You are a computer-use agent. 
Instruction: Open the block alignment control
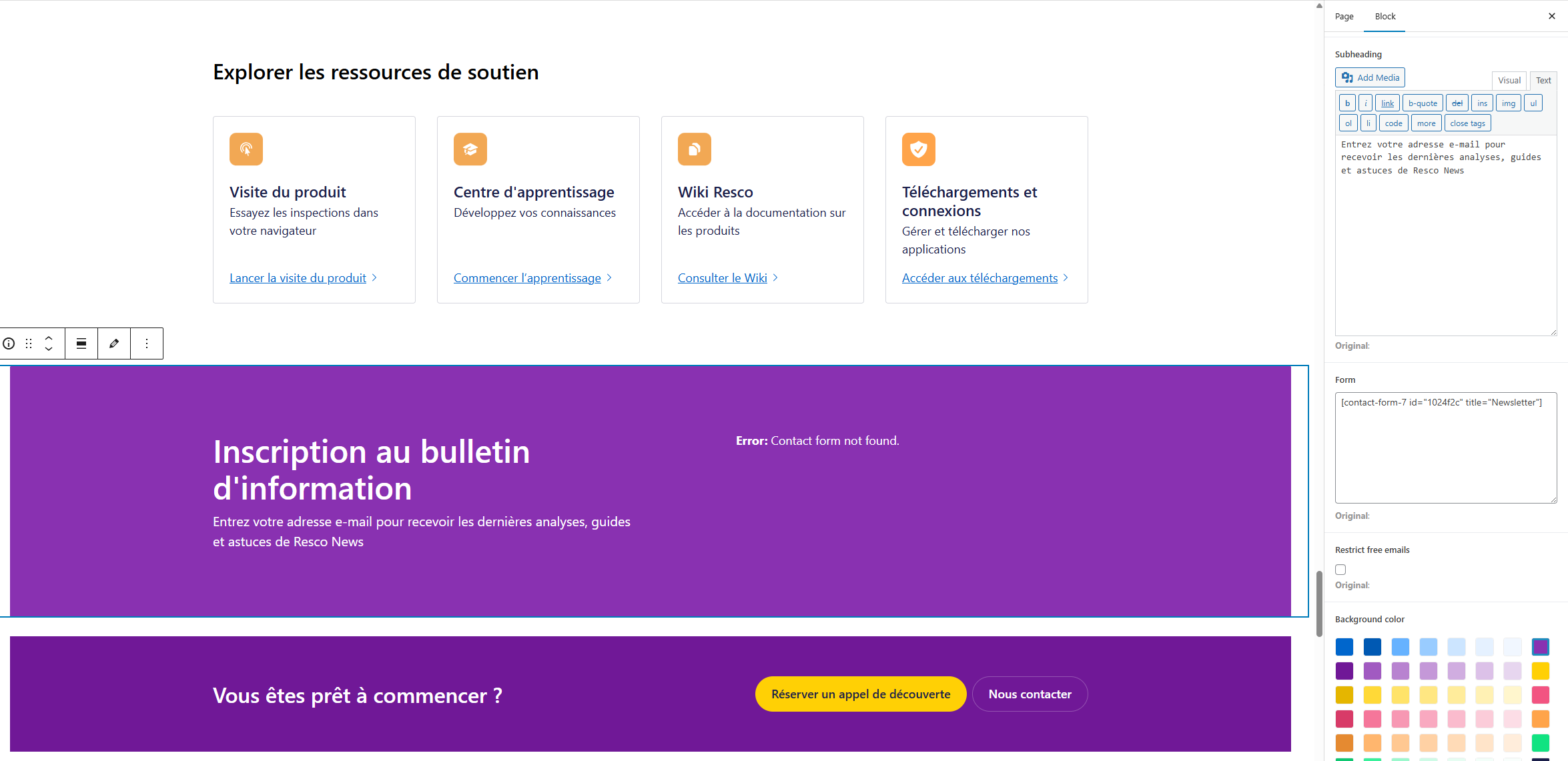tap(81, 343)
